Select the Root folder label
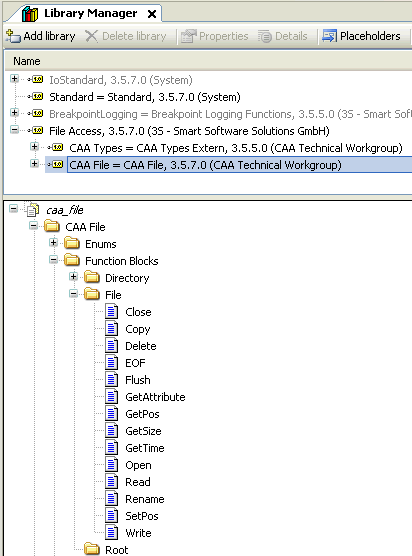412x556 pixels. tap(117, 550)
